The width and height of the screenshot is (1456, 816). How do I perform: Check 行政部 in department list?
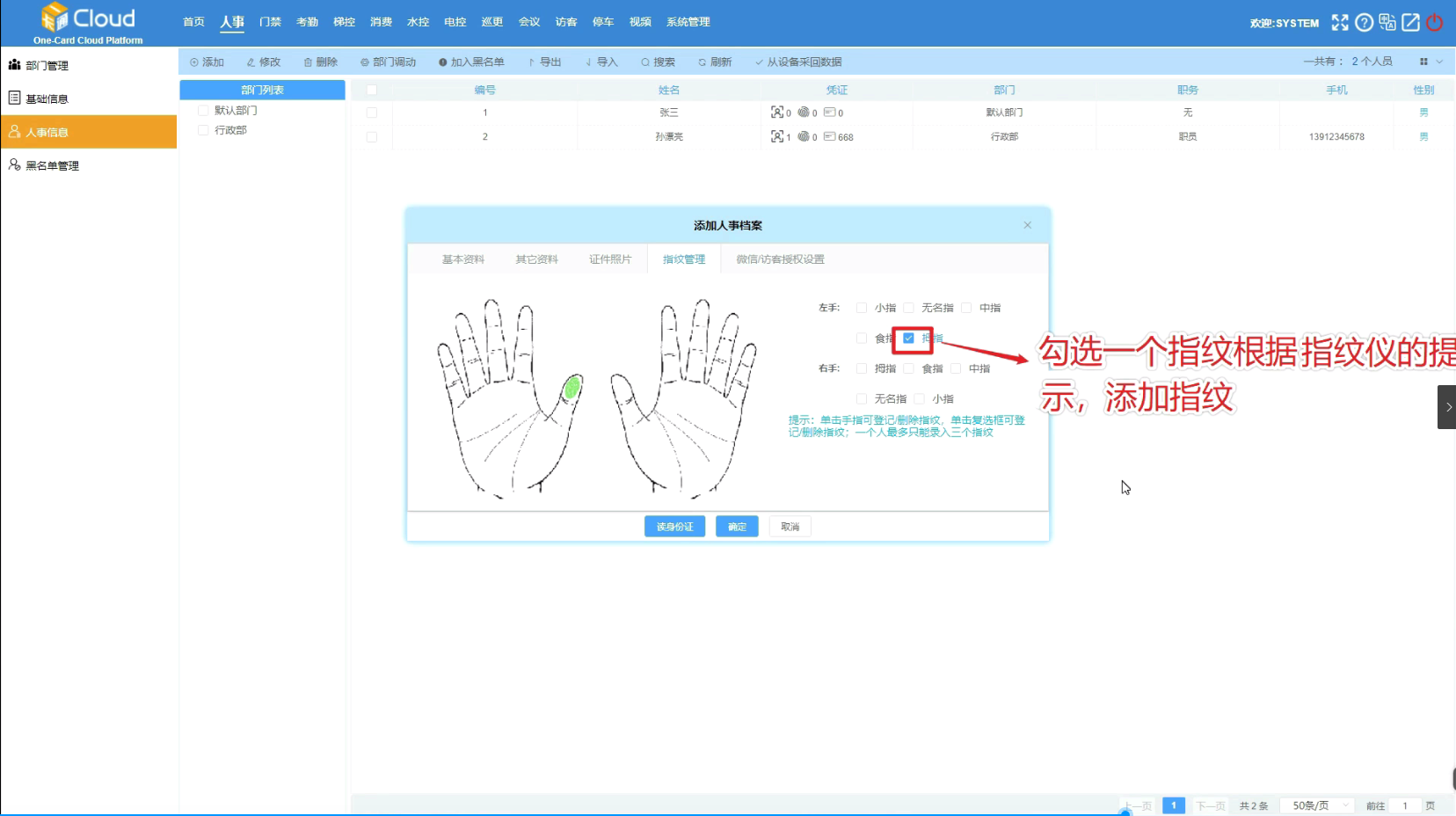(x=203, y=130)
